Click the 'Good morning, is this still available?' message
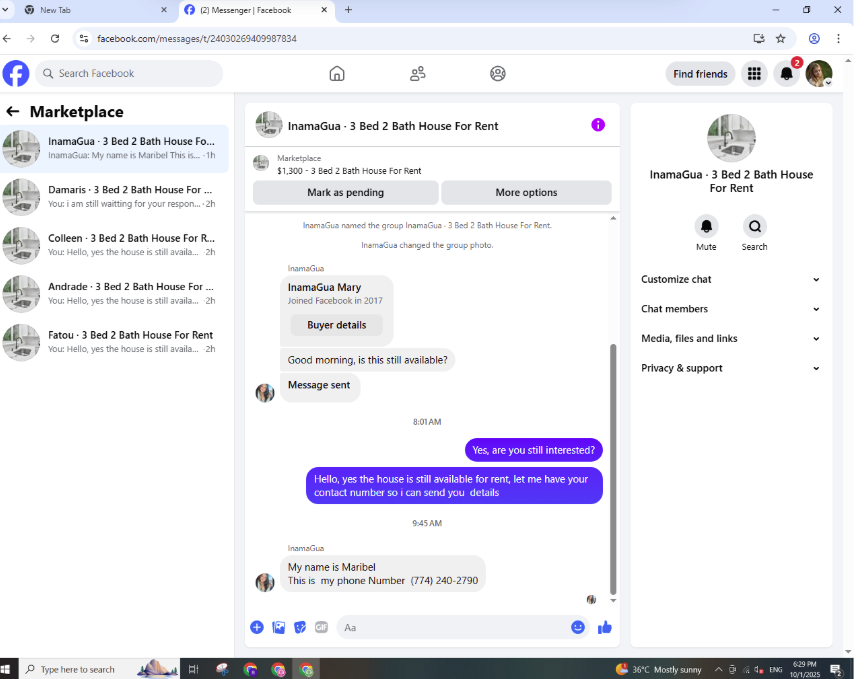868x679 pixels. coord(368,360)
